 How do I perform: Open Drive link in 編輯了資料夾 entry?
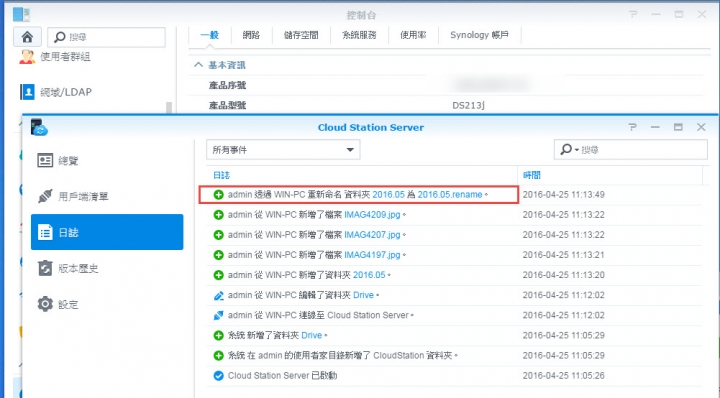pyautogui.click(x=363, y=295)
